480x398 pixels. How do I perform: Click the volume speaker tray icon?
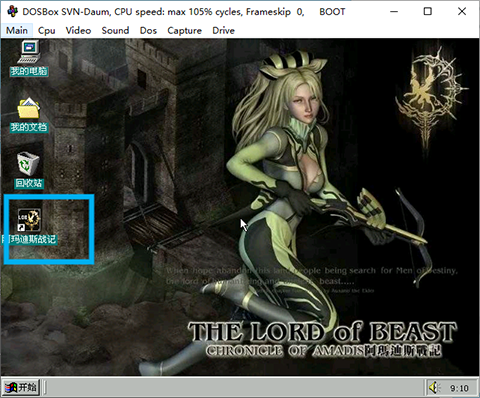434,388
